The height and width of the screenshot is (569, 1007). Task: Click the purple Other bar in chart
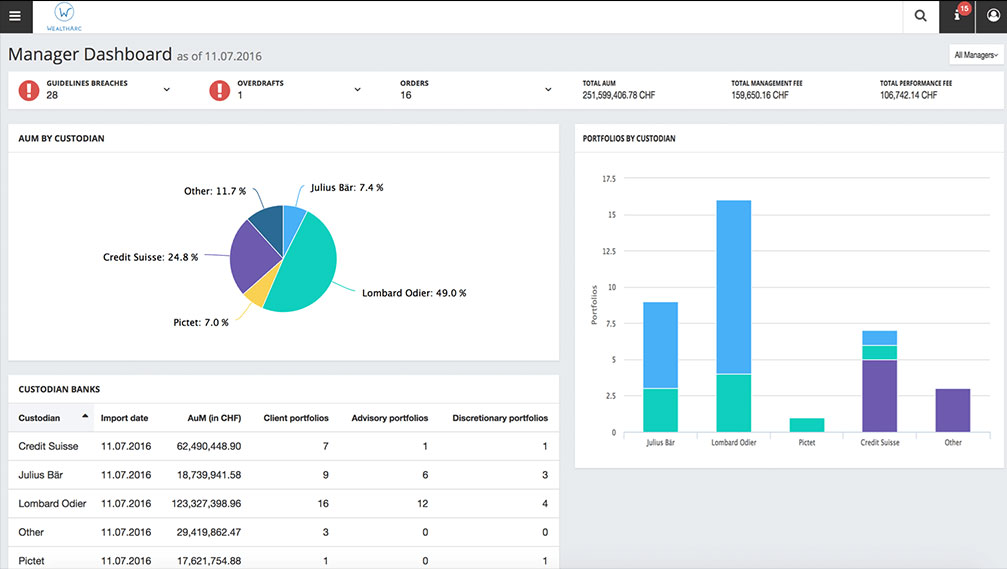point(952,410)
